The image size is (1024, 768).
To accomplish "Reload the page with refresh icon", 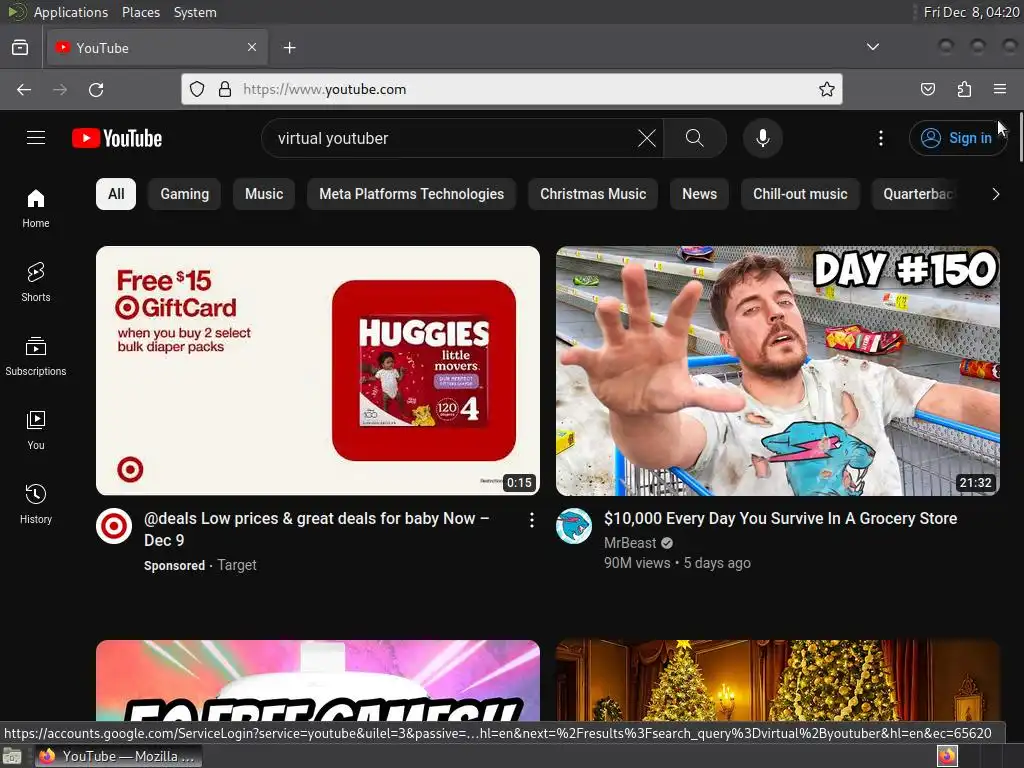I will (96, 89).
